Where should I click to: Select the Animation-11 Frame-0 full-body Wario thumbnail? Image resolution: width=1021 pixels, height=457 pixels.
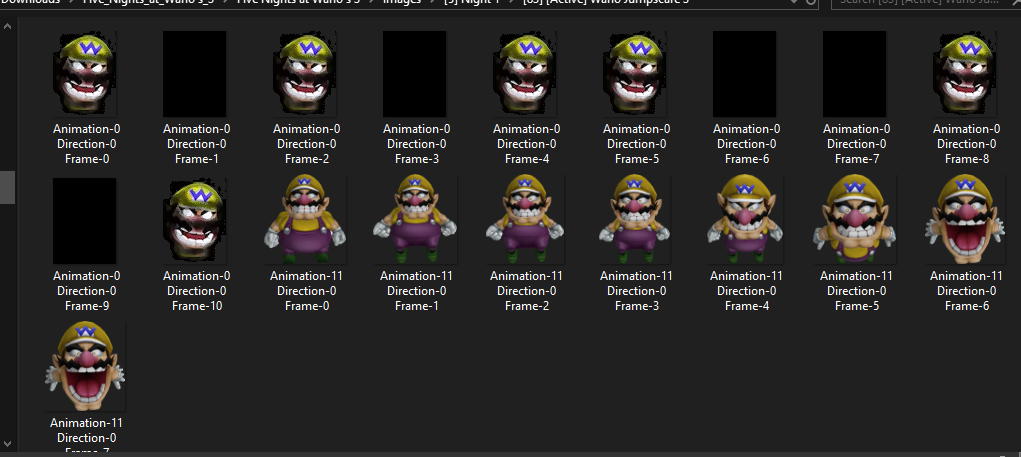tap(305, 219)
